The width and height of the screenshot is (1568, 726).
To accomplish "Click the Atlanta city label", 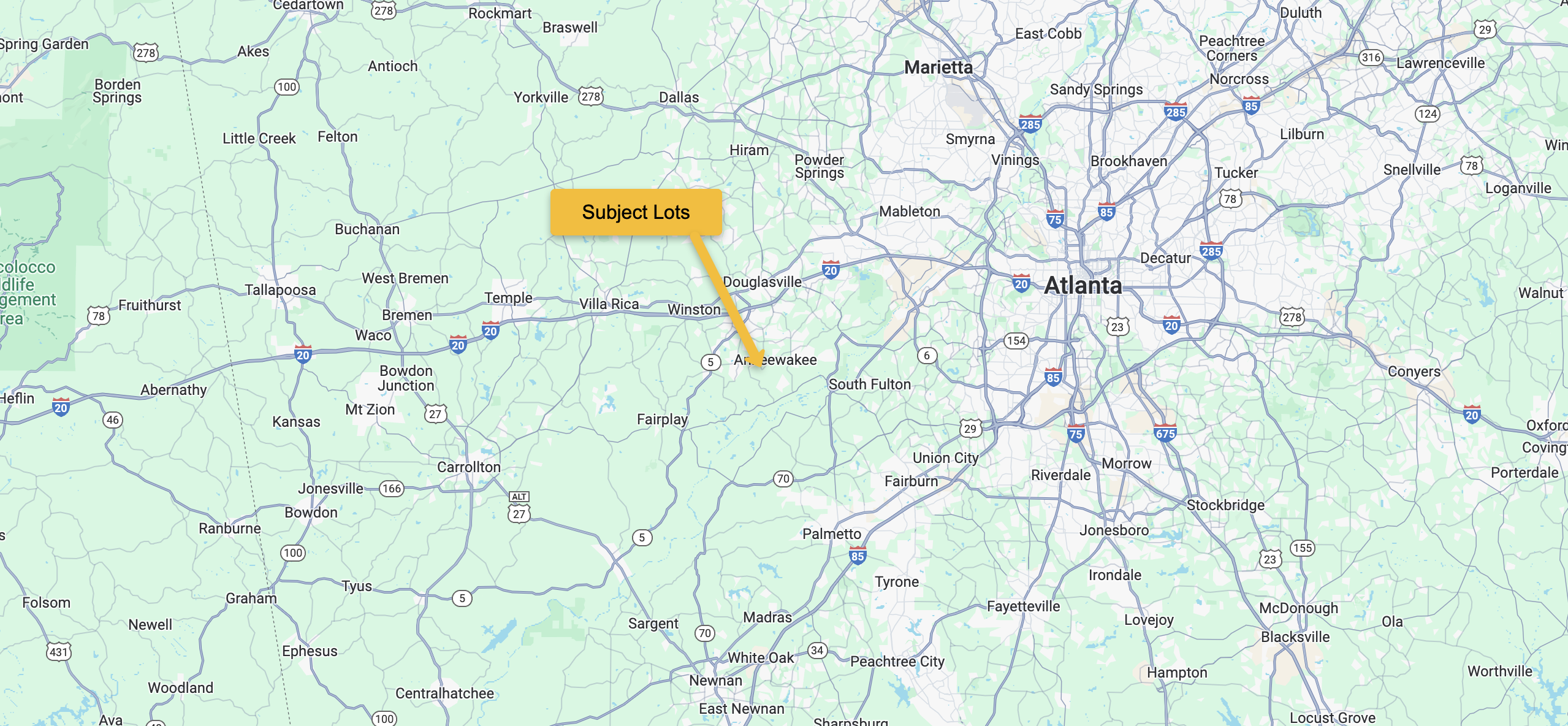I will click(x=1083, y=286).
